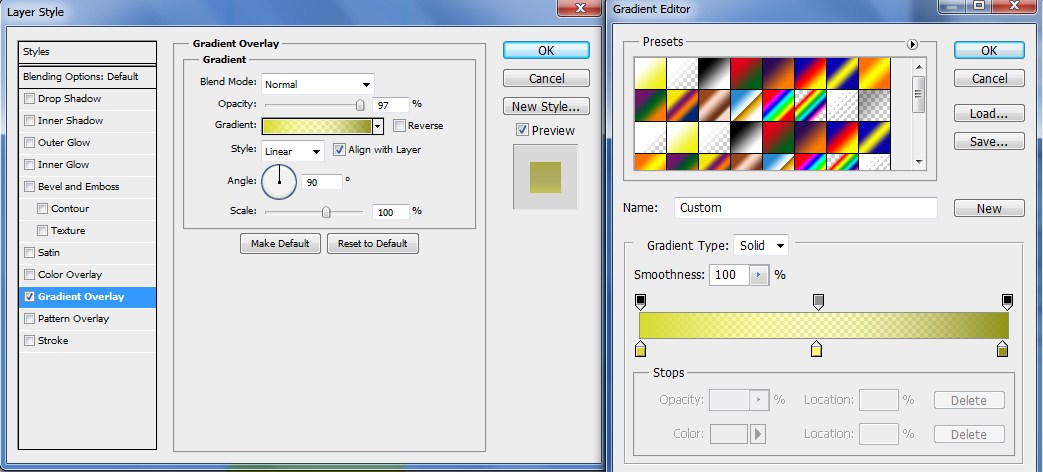Click the Scale field showing 100

(x=390, y=212)
